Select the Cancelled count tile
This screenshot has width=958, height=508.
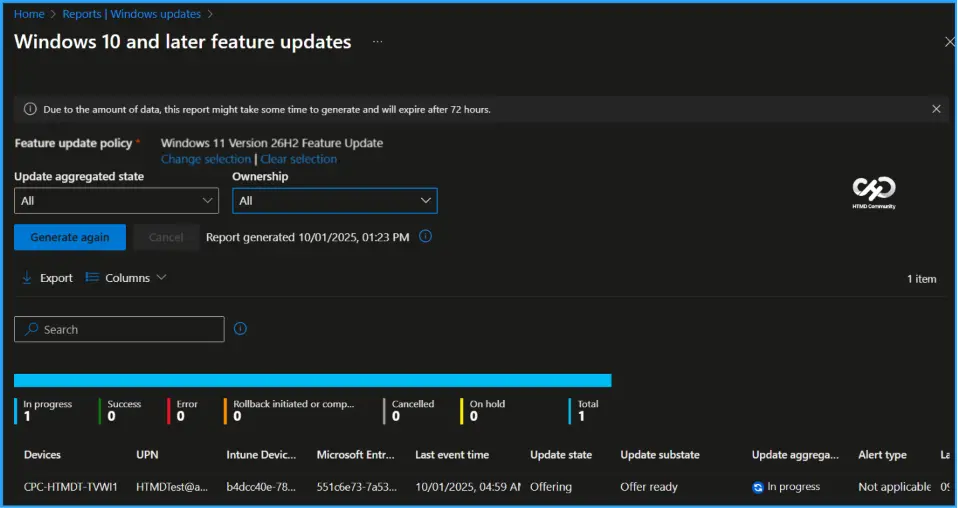pyautogui.click(x=409, y=410)
